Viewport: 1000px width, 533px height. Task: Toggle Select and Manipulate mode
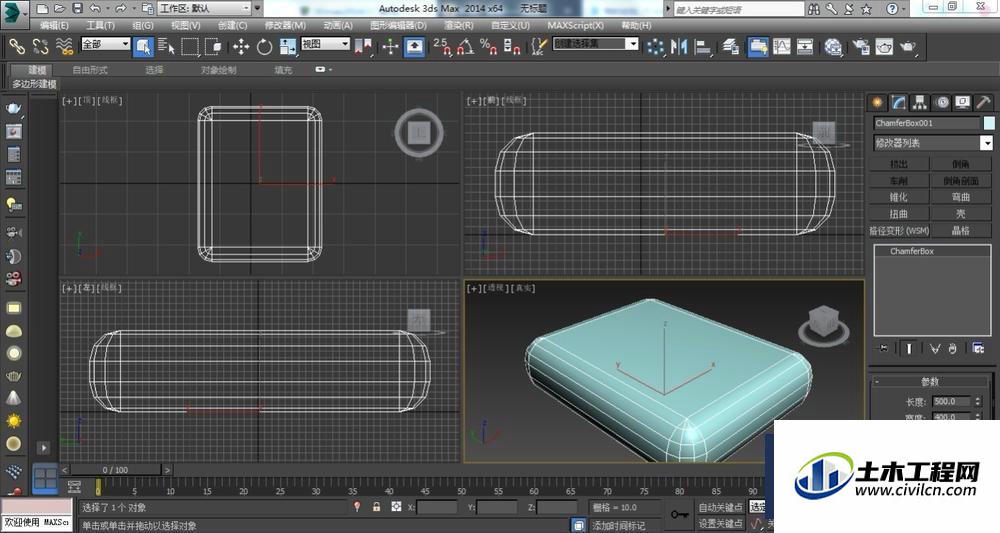coord(390,47)
